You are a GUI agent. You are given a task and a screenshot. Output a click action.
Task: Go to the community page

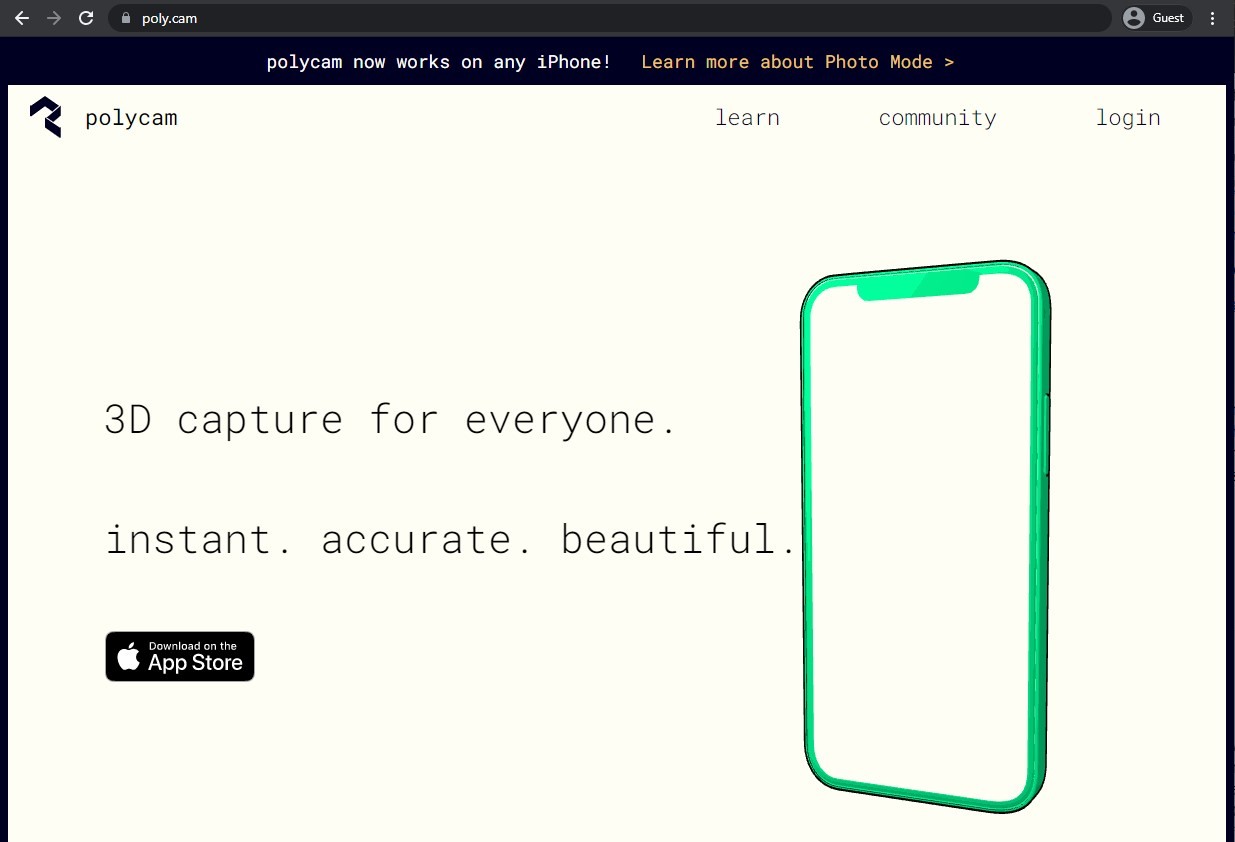(x=937, y=118)
